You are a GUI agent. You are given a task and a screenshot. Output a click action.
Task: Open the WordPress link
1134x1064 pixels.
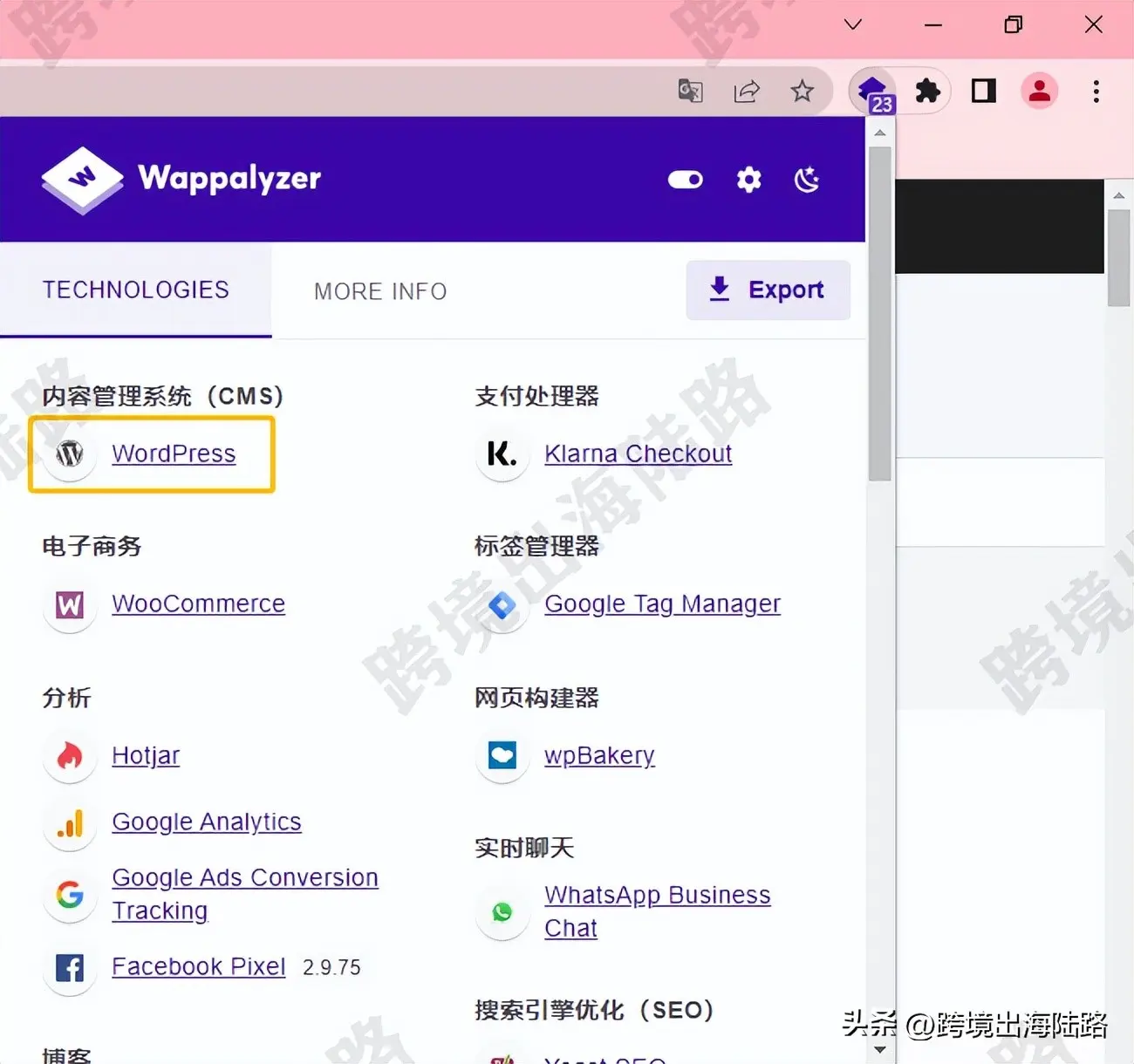[174, 454]
